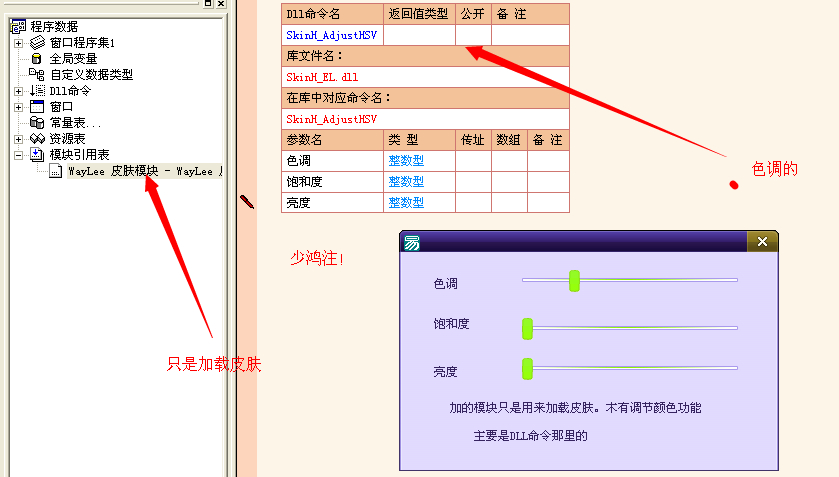Click the SkinH_EL.dll library file cell
Viewport: 839px width, 477px height.
[x=425, y=77]
